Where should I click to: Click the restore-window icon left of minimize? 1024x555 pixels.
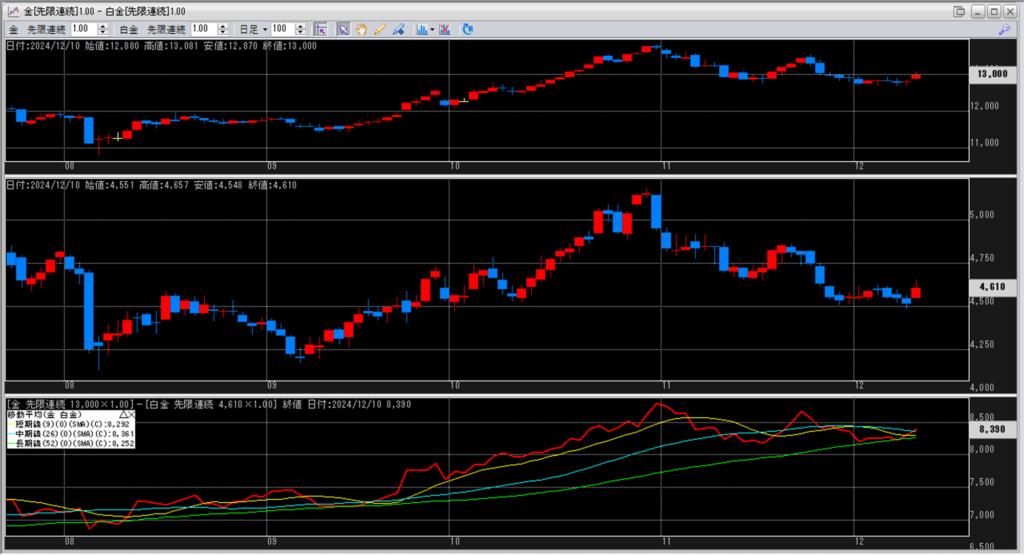pyautogui.click(x=959, y=12)
